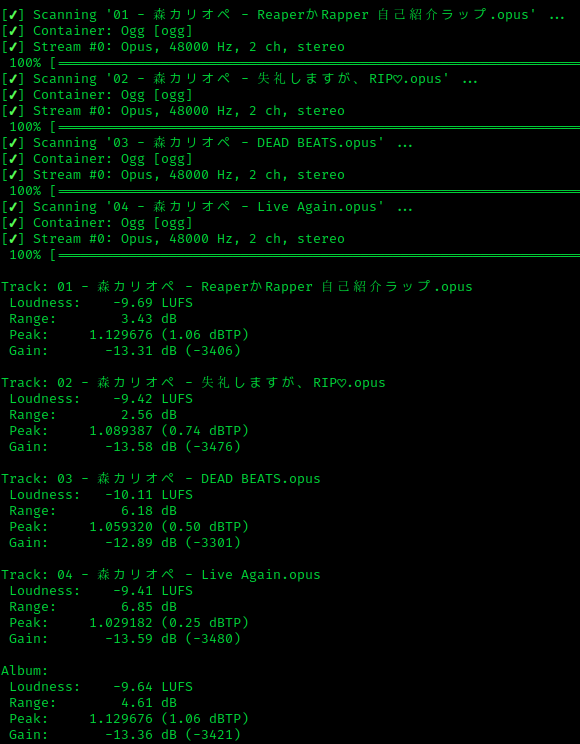The image size is (580, 744).
Task: Click the Gain value -13.58 dB (-3476)
Action: (x=173, y=446)
